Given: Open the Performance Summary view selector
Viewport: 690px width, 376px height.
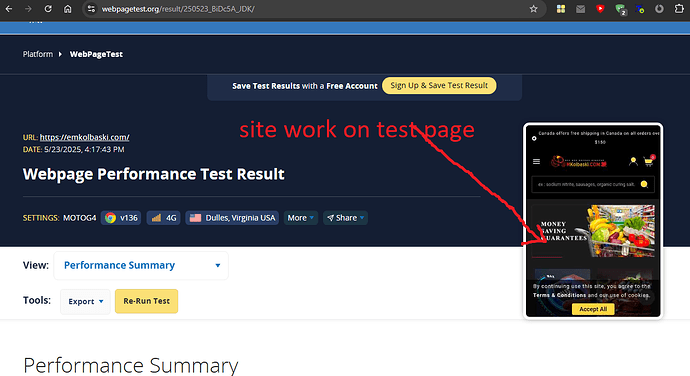Looking at the screenshot, I should [141, 265].
